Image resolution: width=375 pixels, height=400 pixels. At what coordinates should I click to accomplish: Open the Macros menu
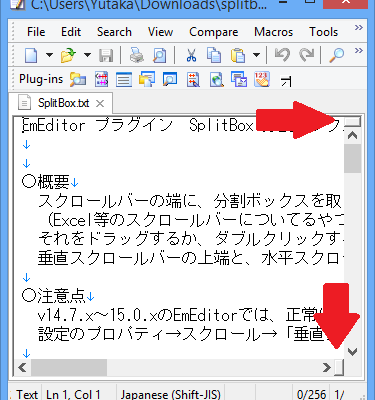[x=274, y=32]
